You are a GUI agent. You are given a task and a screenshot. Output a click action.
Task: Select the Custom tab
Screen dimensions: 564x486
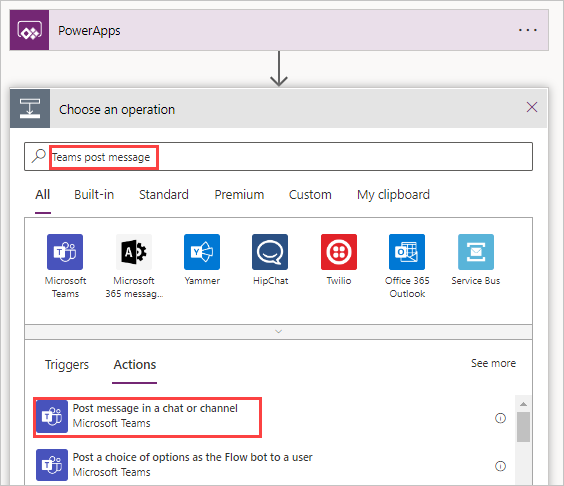tap(310, 195)
